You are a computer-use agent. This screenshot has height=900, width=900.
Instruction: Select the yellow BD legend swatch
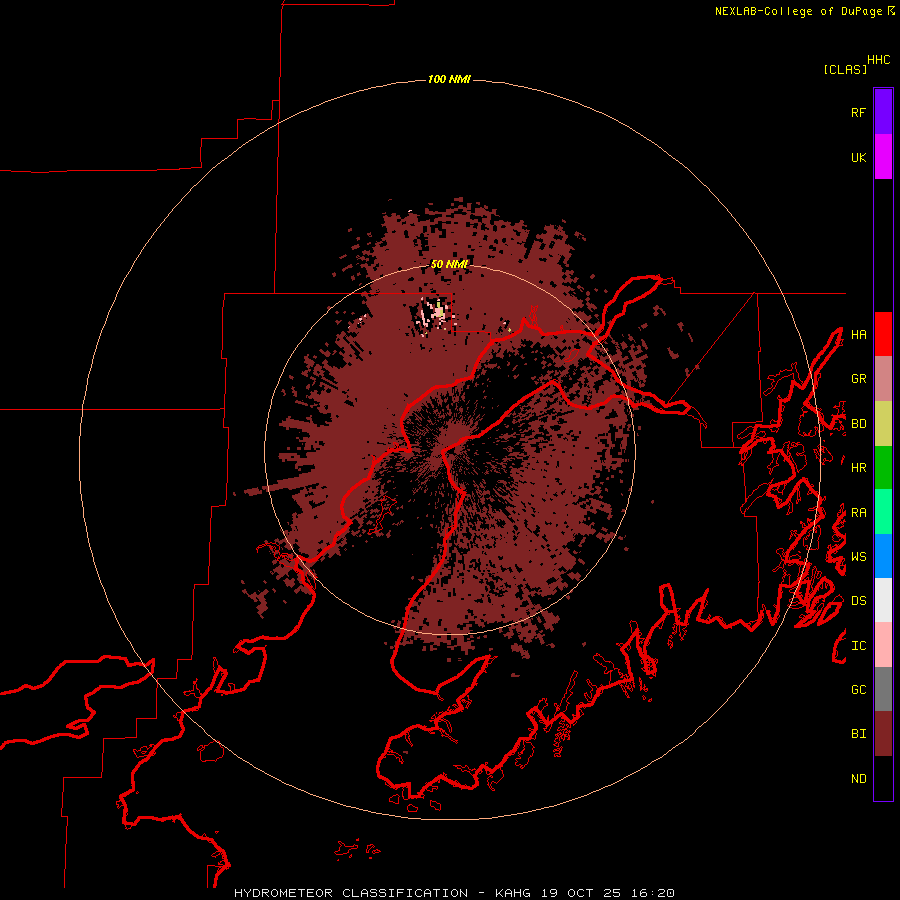point(883,424)
